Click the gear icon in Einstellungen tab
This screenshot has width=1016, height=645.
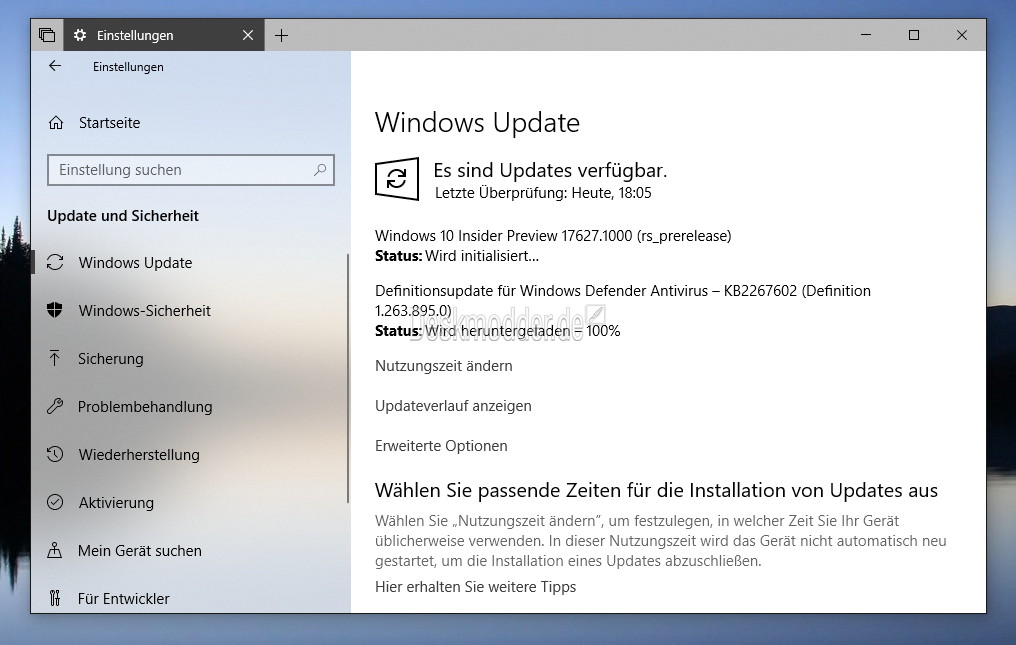click(80, 35)
